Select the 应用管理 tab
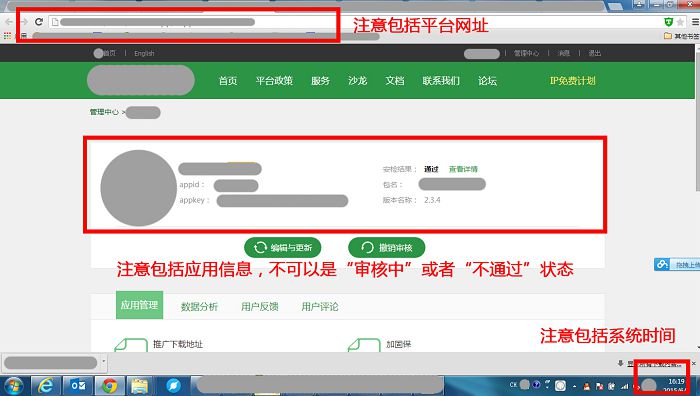The height and width of the screenshot is (396, 700). coord(139,305)
